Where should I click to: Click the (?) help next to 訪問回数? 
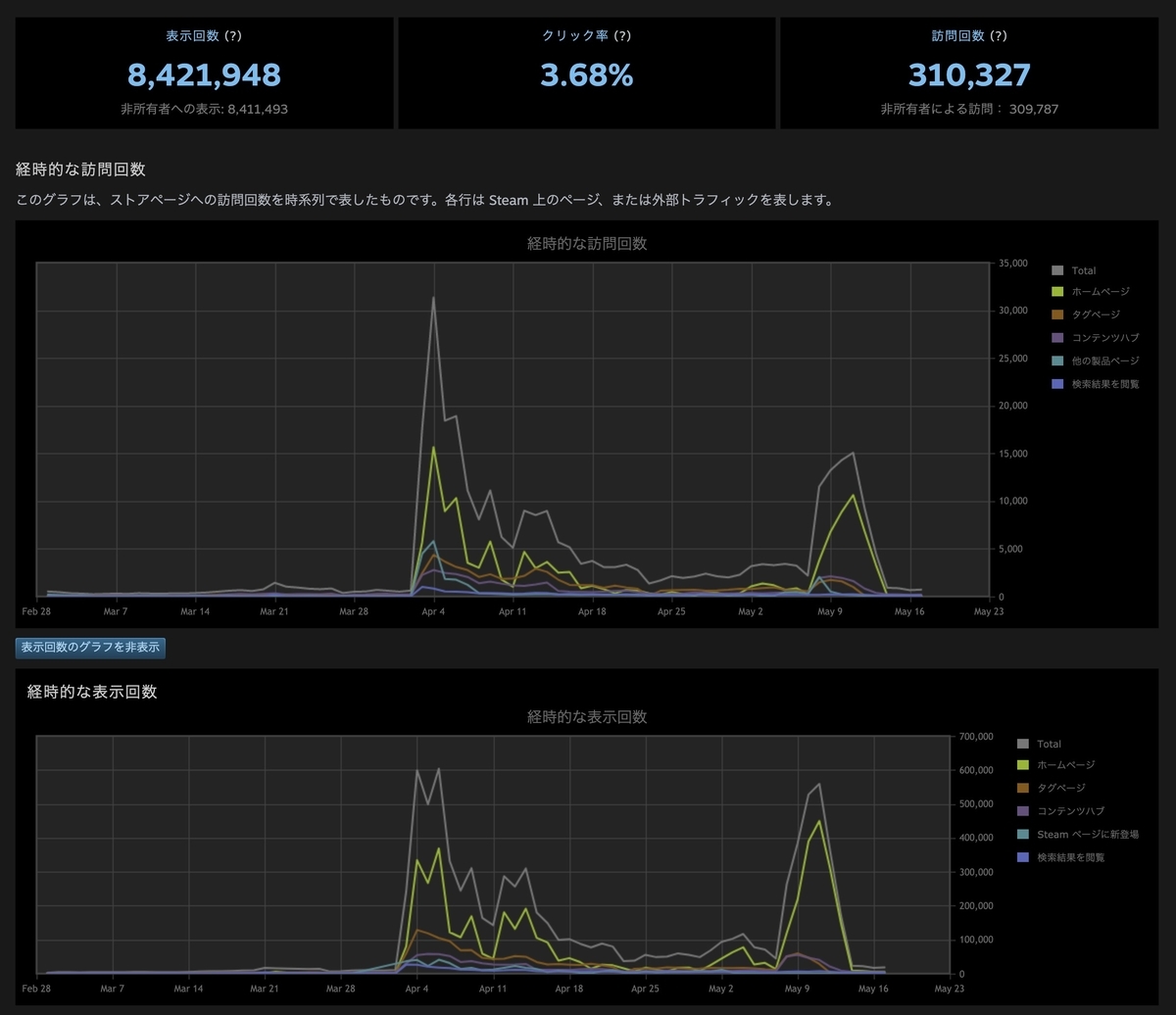pos(998,36)
